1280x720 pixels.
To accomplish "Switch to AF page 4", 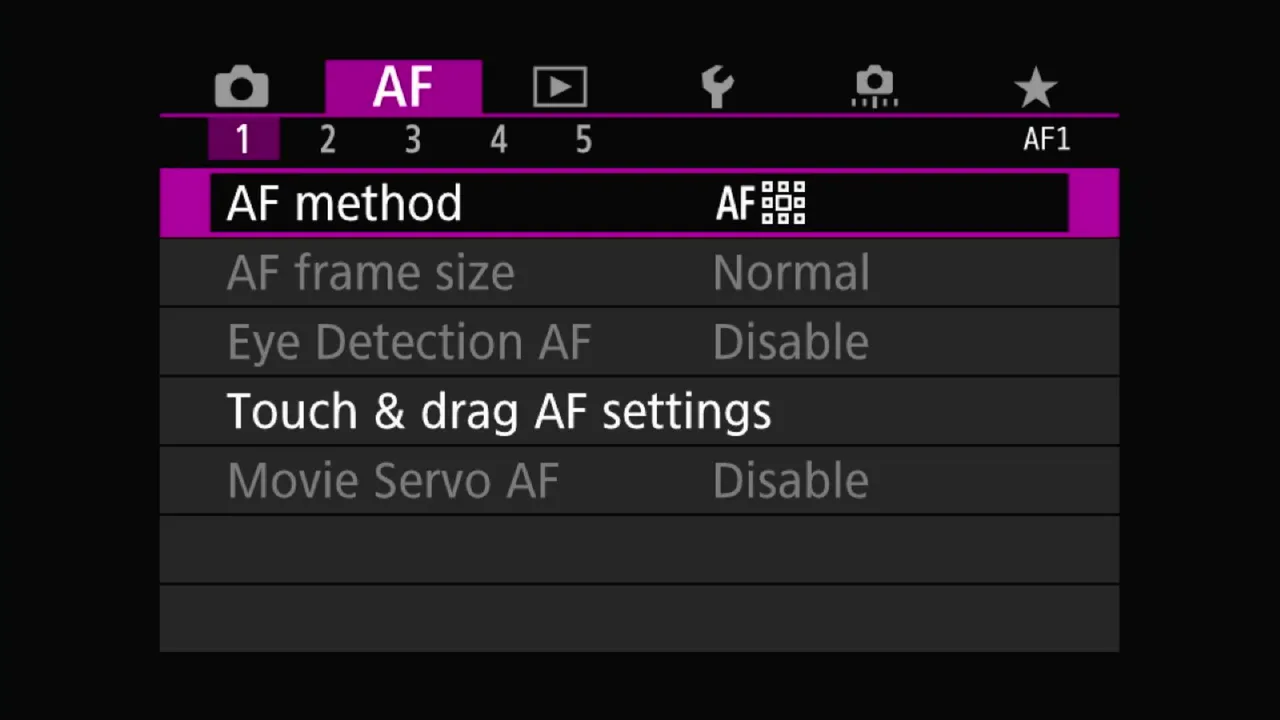I will tap(498, 140).
